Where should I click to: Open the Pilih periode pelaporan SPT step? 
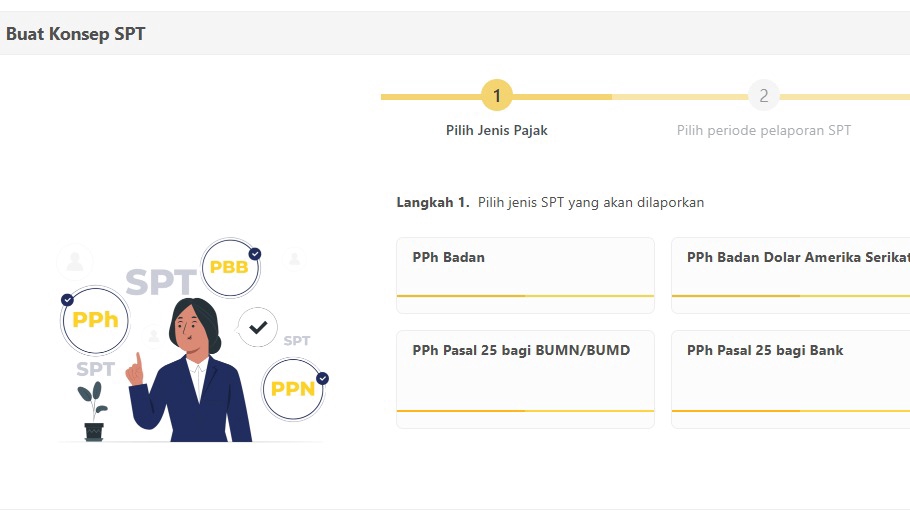(x=764, y=130)
